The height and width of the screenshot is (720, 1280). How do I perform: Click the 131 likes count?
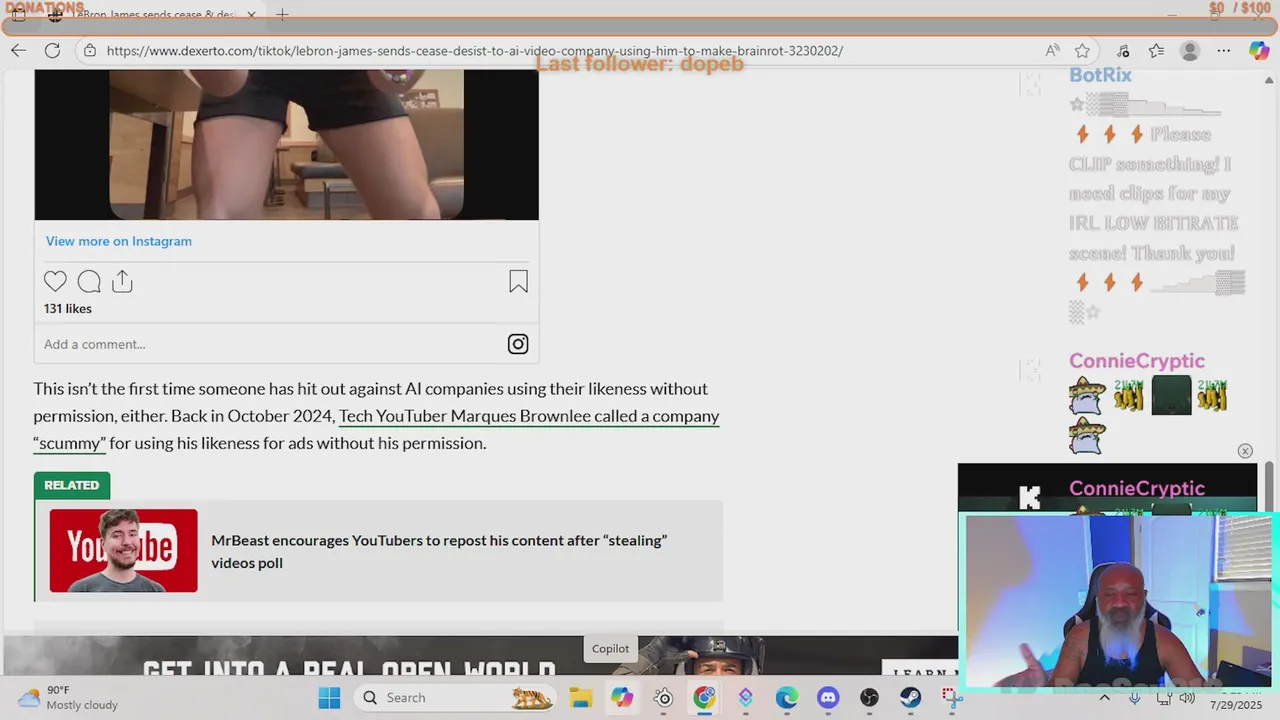point(67,309)
